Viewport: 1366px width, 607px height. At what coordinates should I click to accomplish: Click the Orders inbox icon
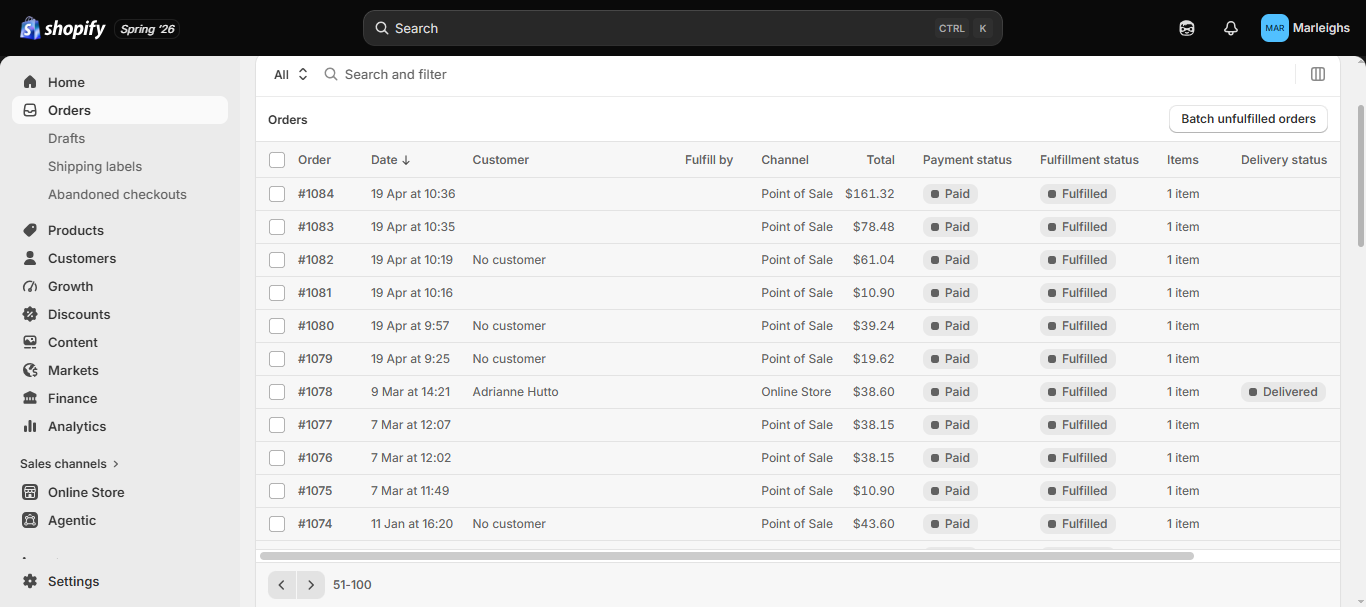(x=30, y=110)
